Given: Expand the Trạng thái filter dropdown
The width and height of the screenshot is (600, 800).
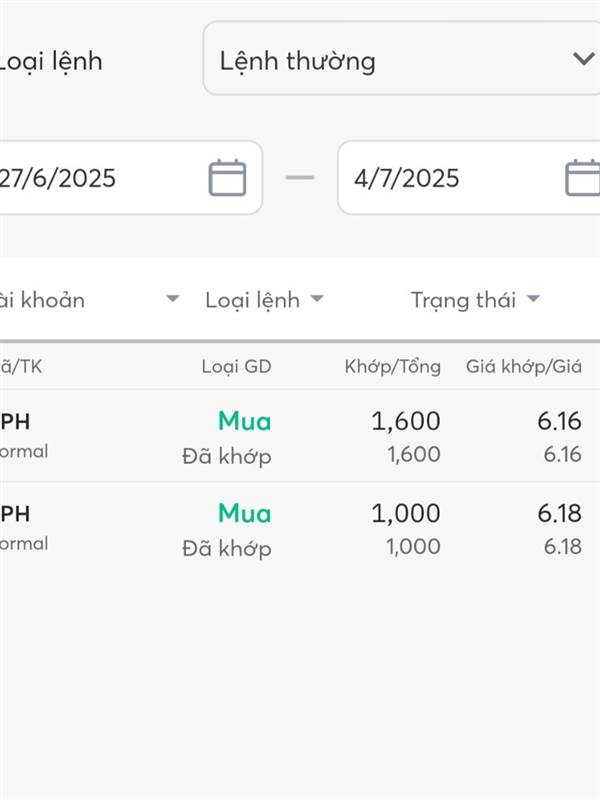Looking at the screenshot, I should pos(533,299).
